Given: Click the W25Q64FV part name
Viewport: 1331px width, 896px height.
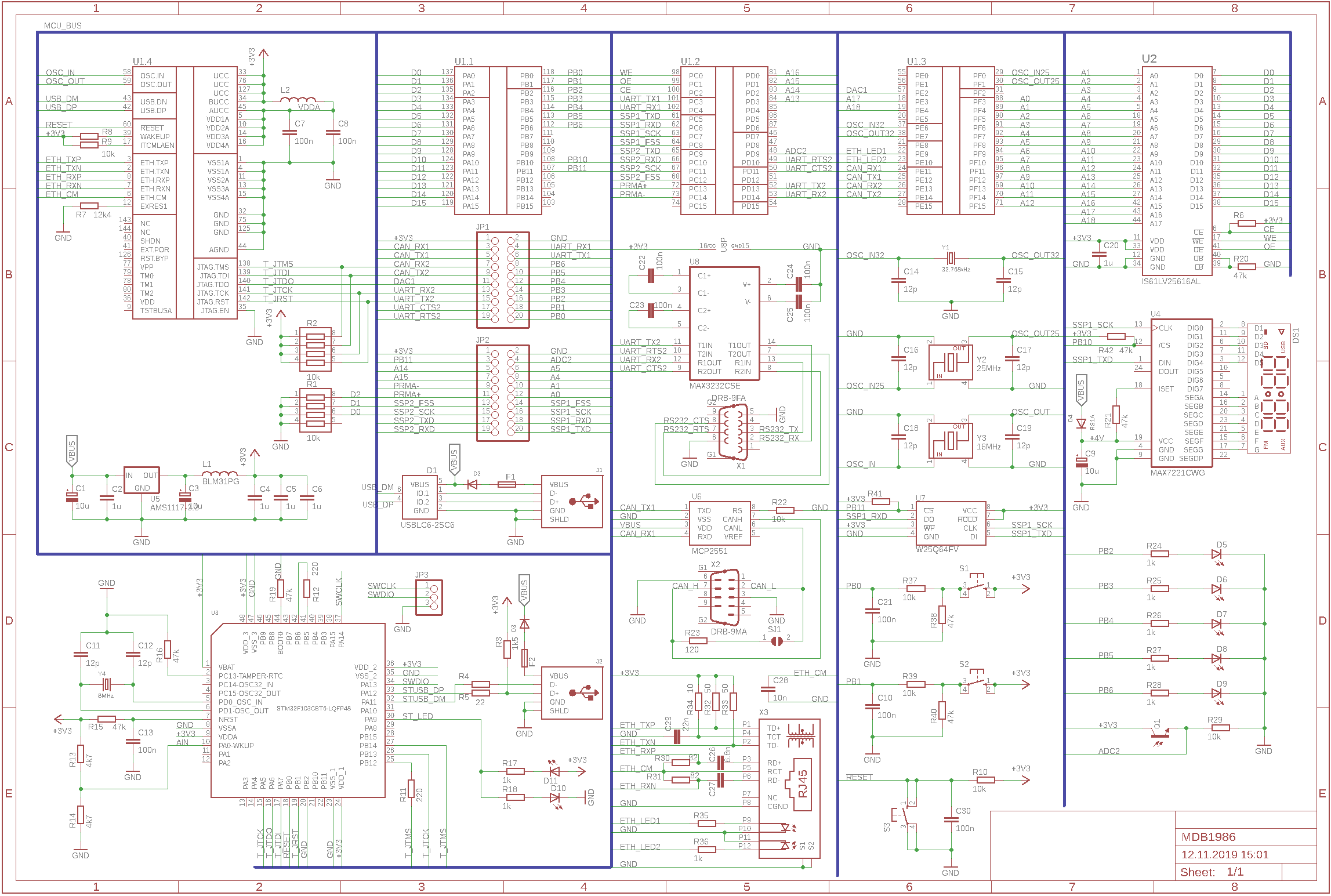Looking at the screenshot, I should [x=937, y=549].
